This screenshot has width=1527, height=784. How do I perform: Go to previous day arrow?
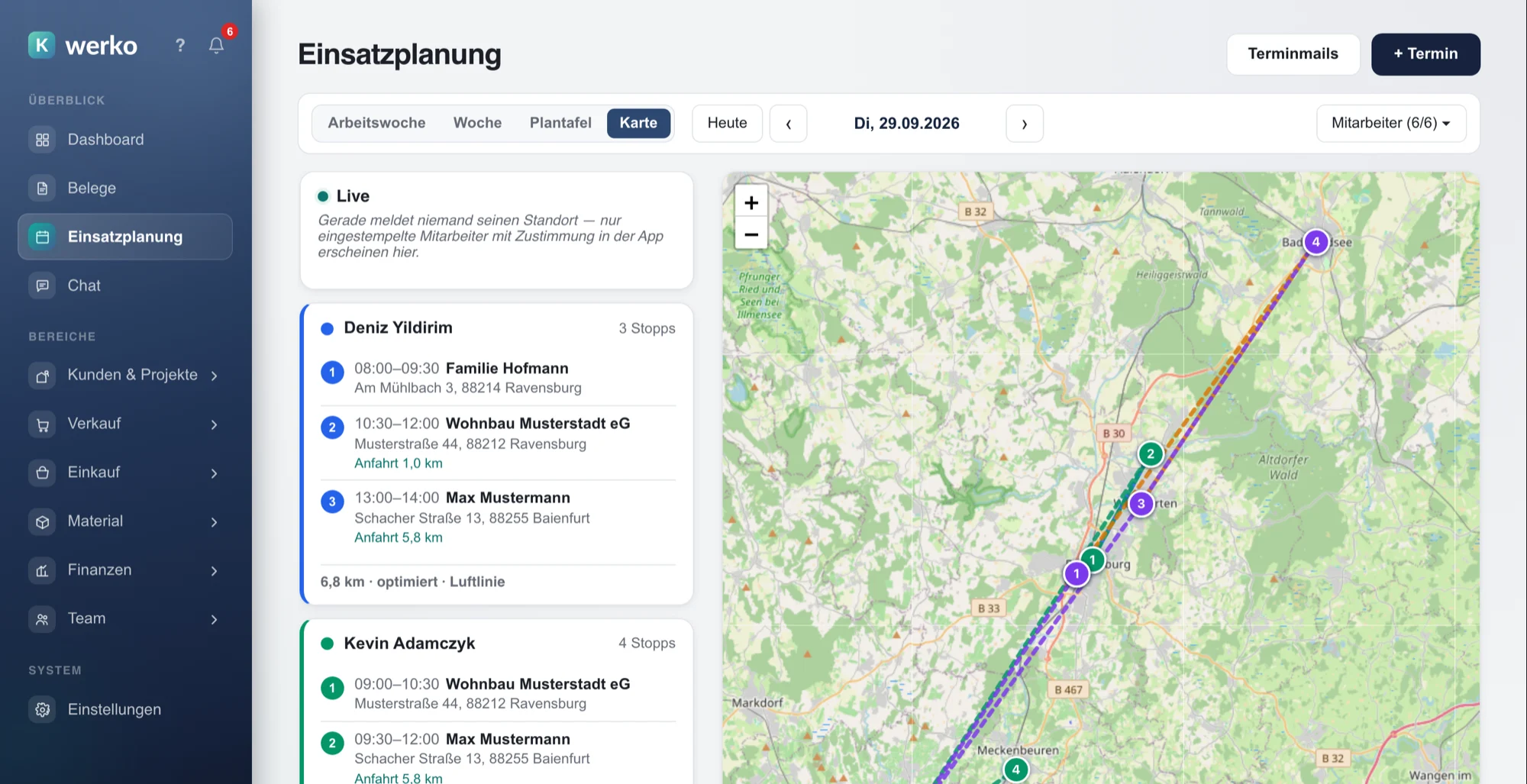[x=788, y=123]
